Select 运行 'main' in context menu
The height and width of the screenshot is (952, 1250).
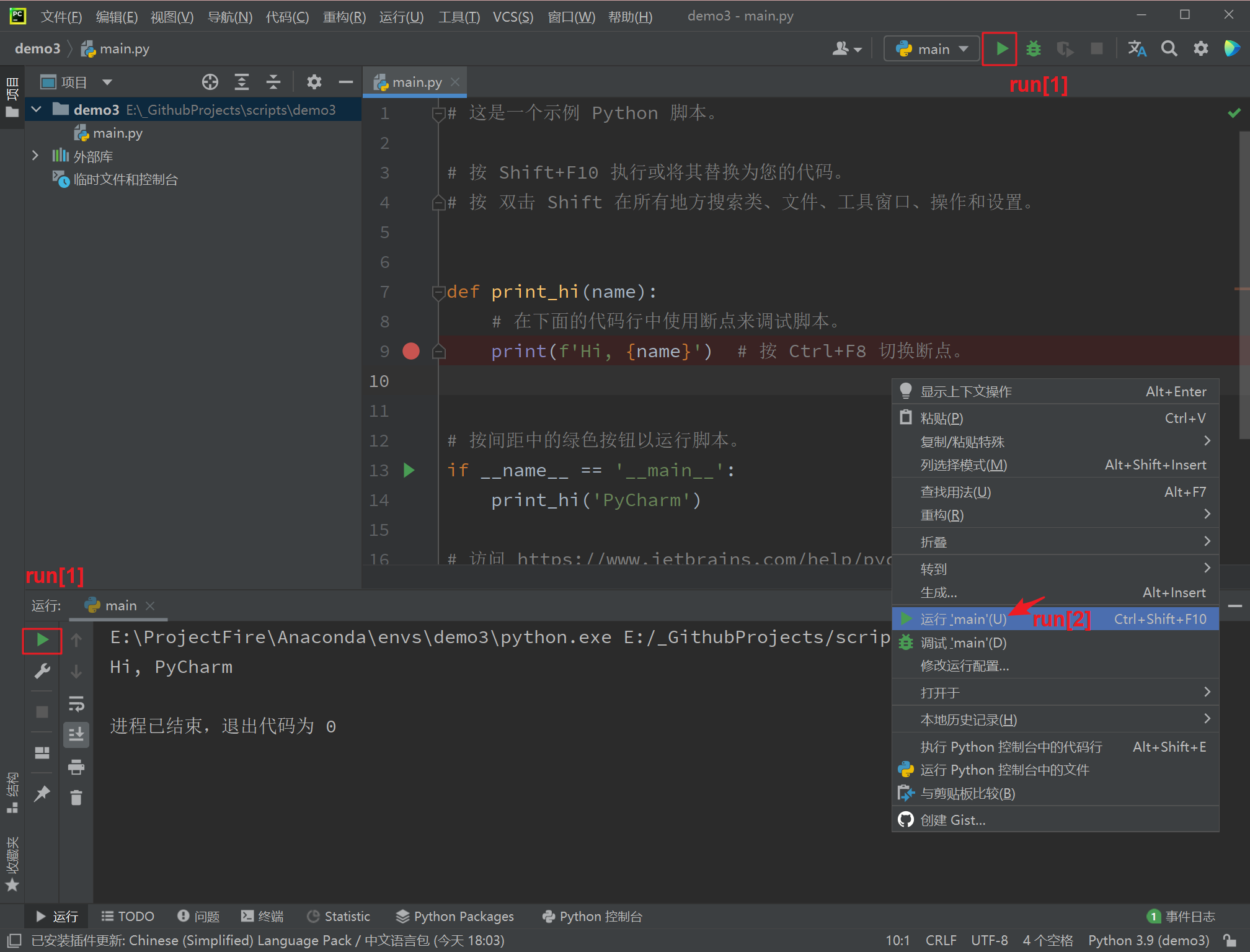point(963,619)
